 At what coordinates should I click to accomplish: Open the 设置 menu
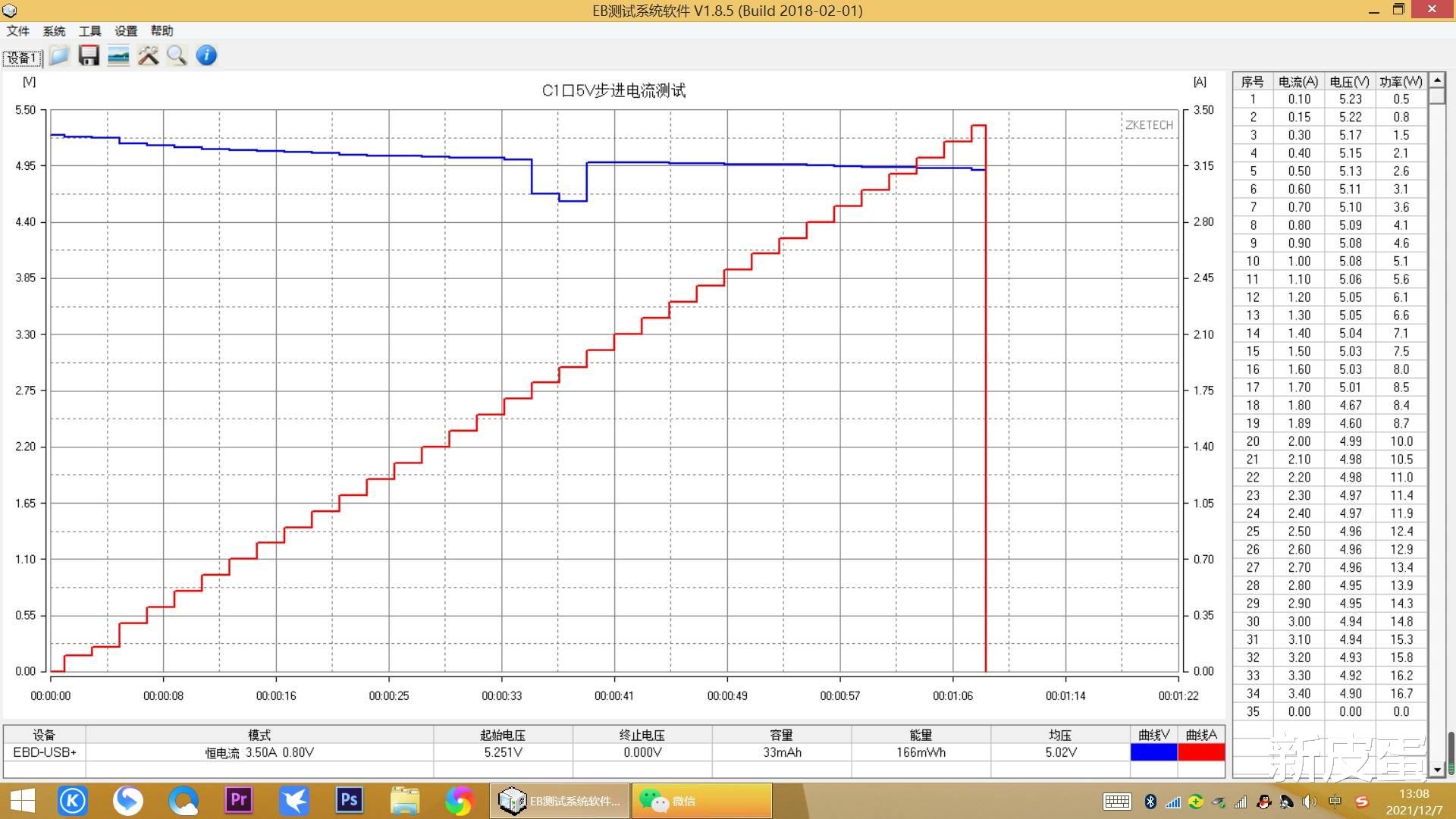pos(126,31)
